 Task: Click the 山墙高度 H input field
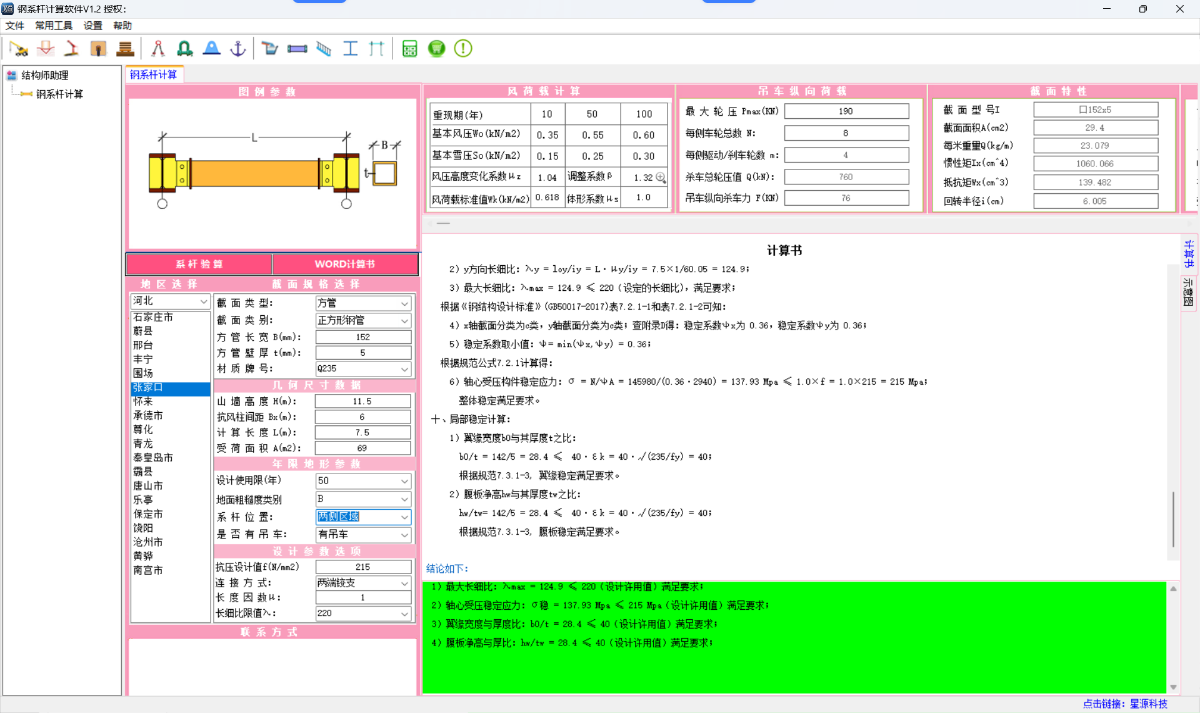(x=363, y=401)
